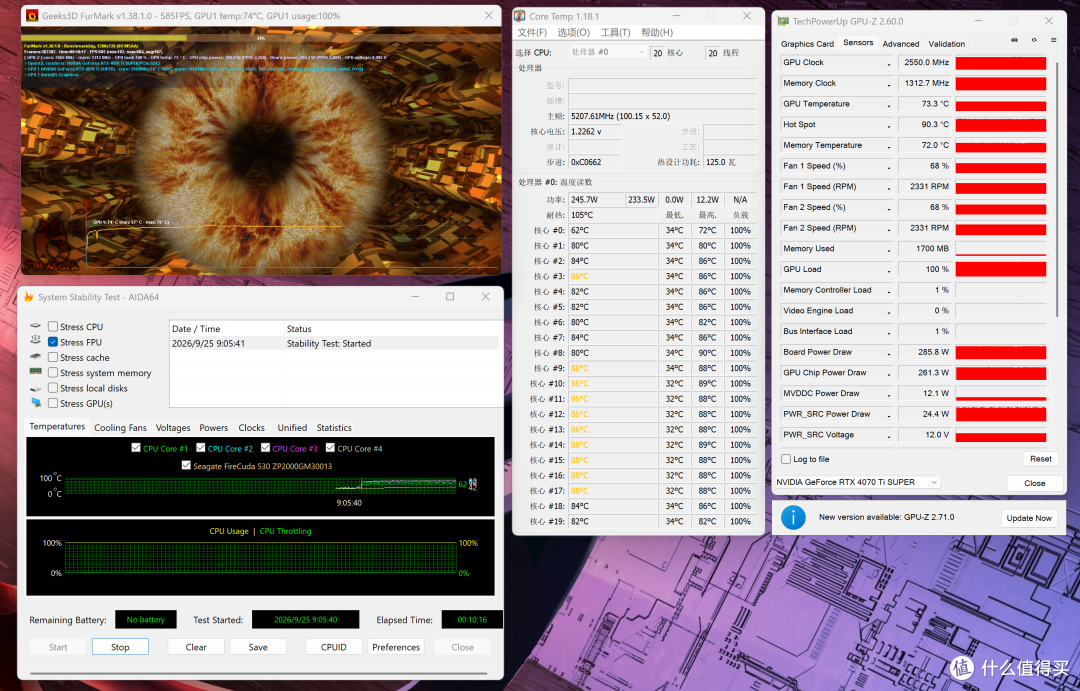
Task: Click the monitor icon beside Stress GPU(s)
Action: [36, 403]
